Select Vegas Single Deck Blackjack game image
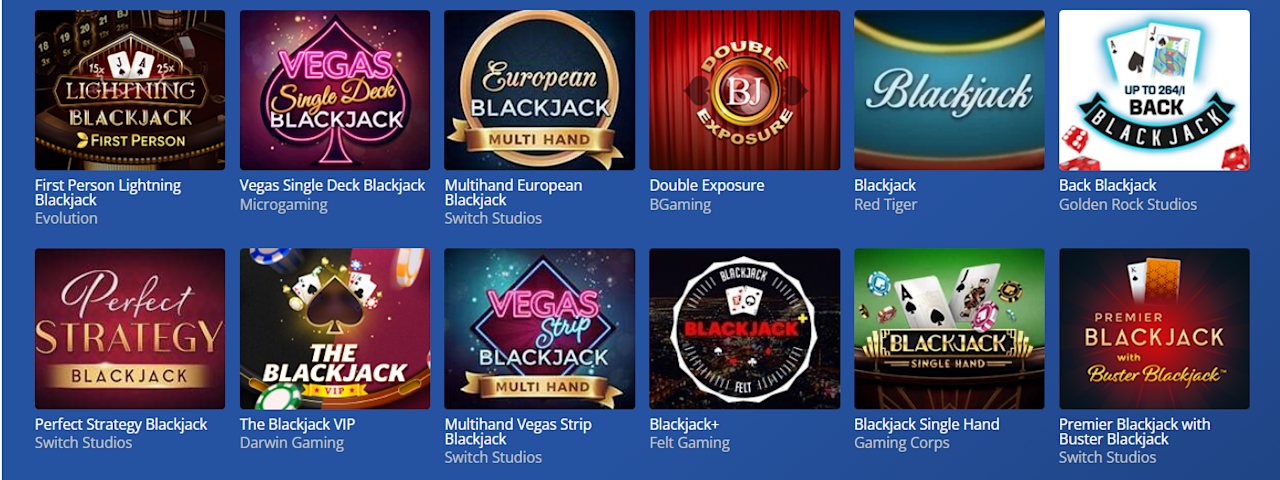1280x480 pixels. pyautogui.click(x=335, y=90)
